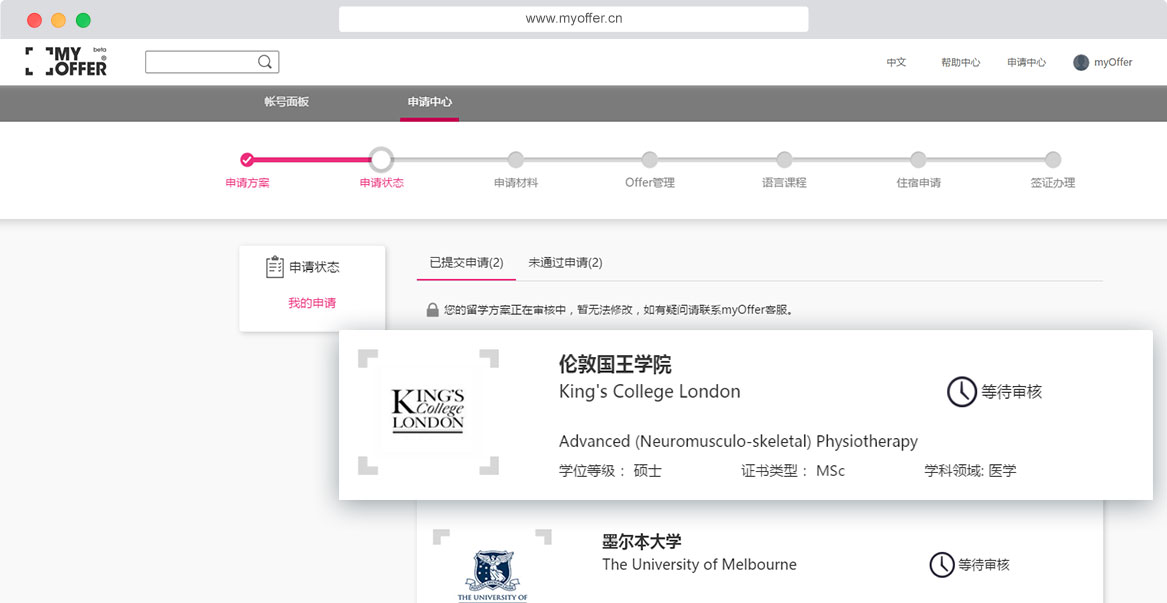Select the 未通过申请(2) tab

click(x=565, y=263)
